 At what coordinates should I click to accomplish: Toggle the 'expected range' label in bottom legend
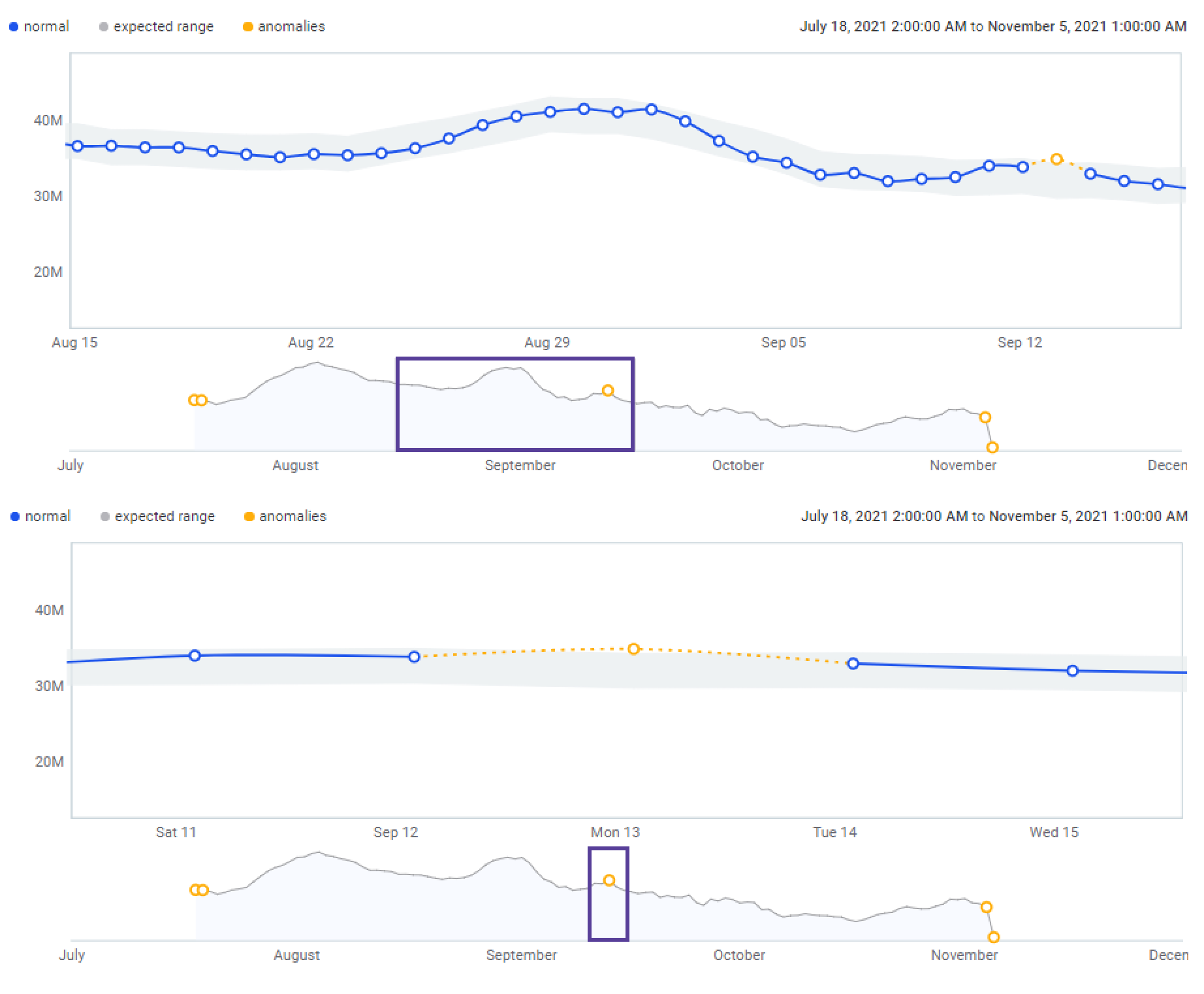pos(165,517)
